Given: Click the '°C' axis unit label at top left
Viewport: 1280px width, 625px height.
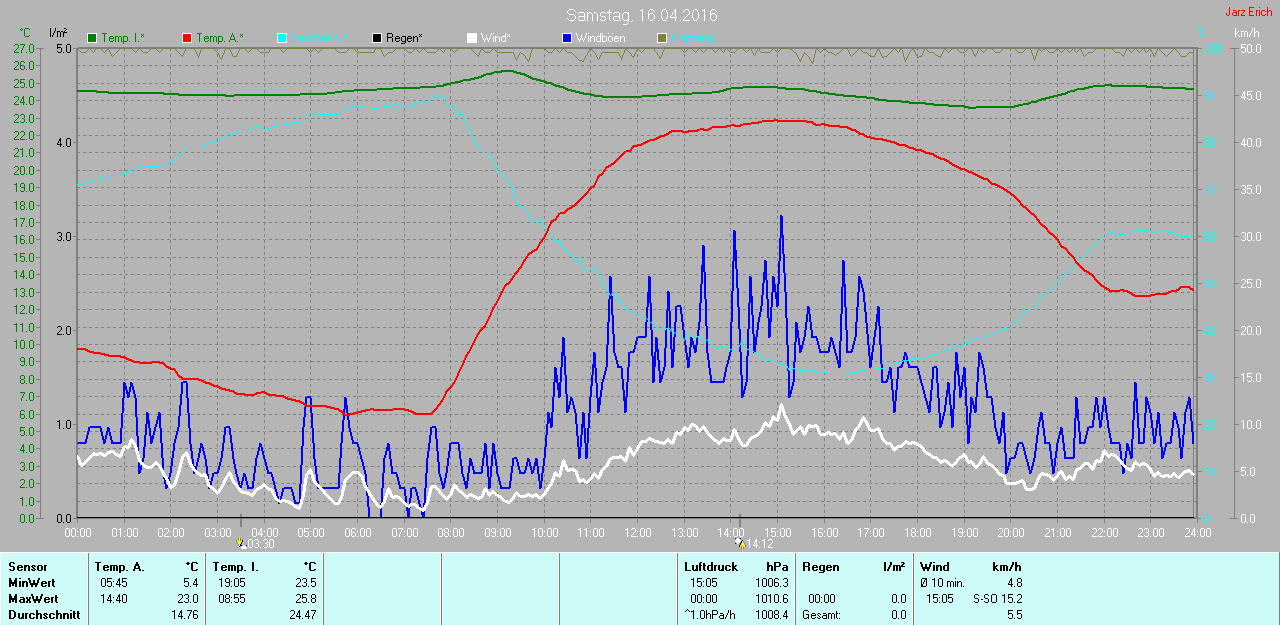Looking at the screenshot, I should pos(24,33).
